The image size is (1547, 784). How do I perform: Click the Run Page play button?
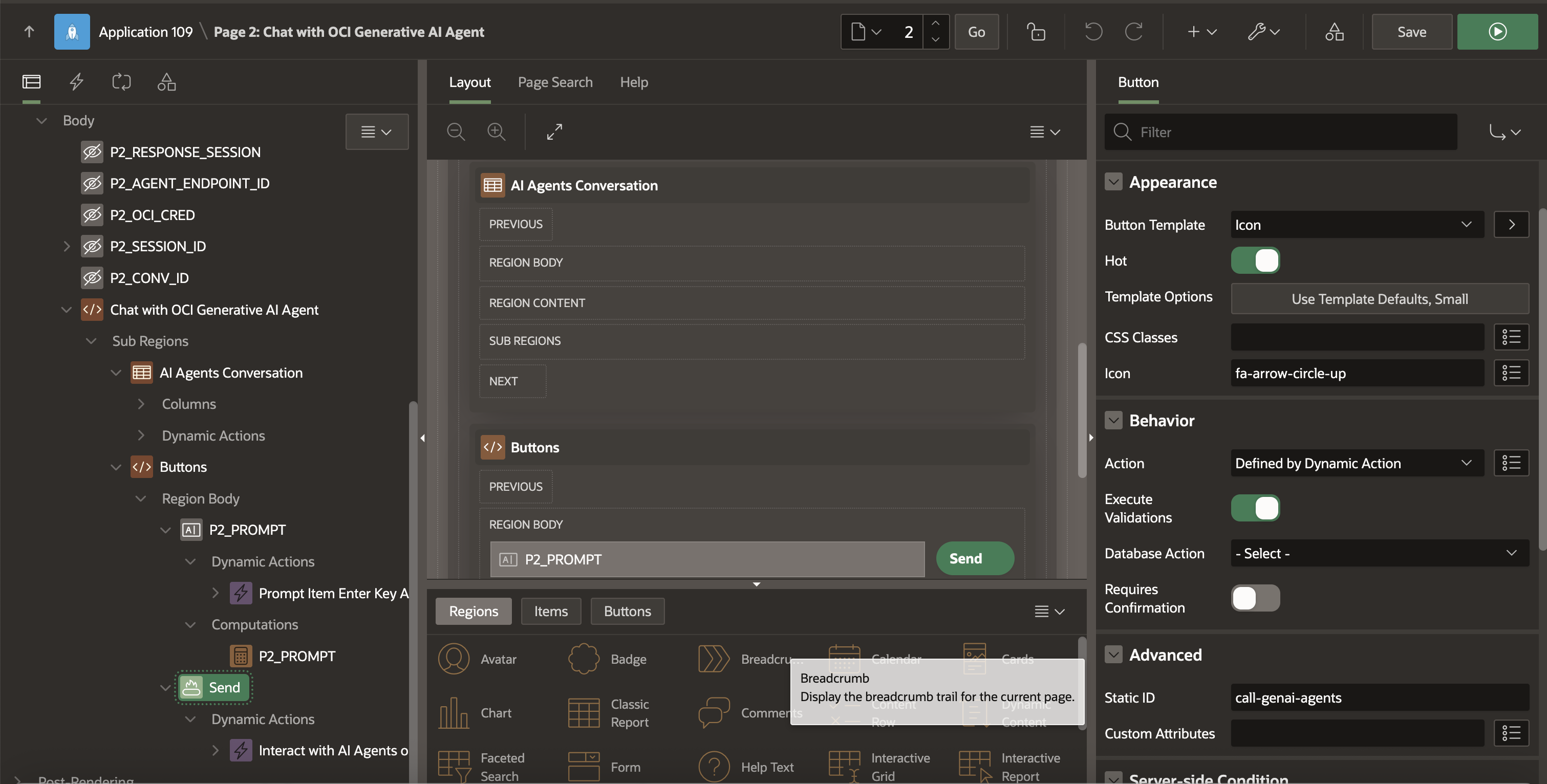point(1496,32)
